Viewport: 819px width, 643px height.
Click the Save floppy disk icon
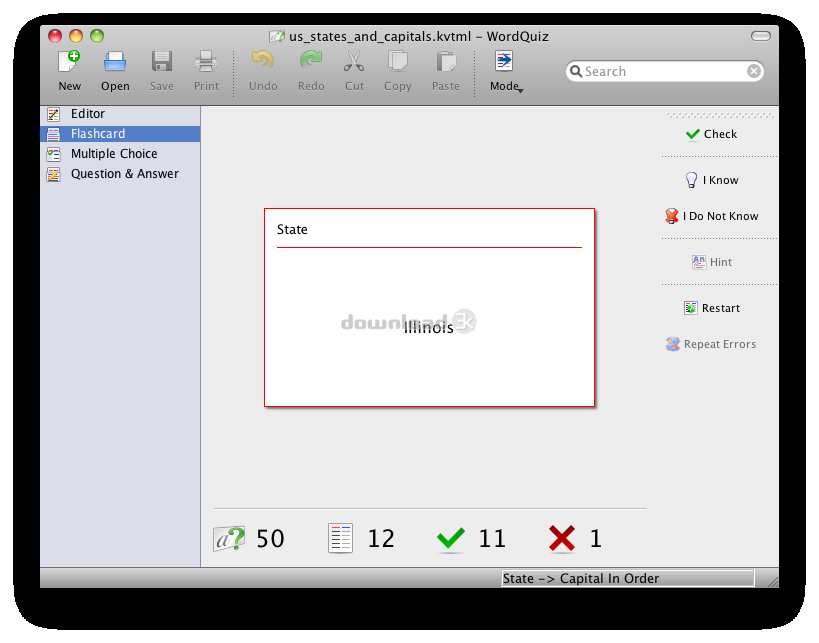click(x=162, y=62)
